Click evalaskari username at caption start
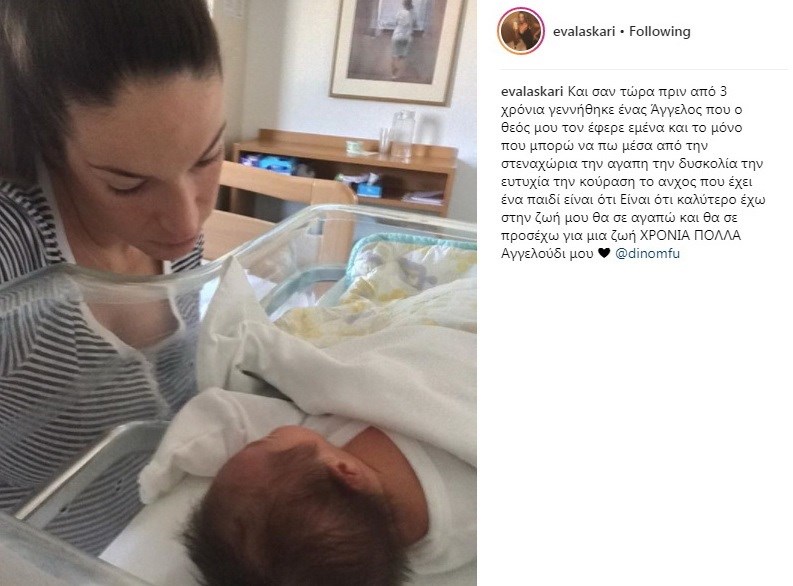793x586 pixels. pyautogui.click(x=532, y=92)
